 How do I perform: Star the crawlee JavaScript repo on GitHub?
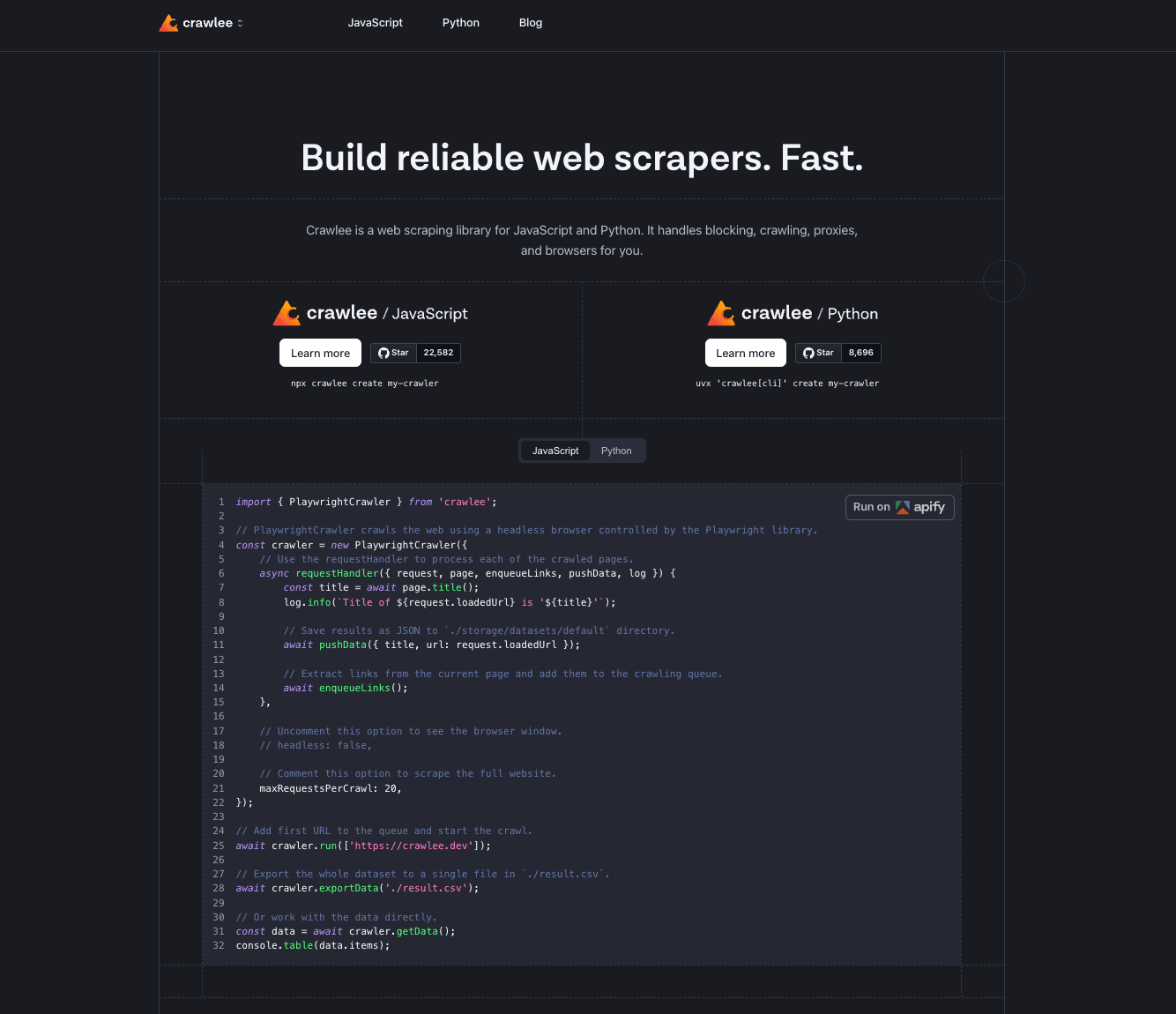[x=393, y=353]
